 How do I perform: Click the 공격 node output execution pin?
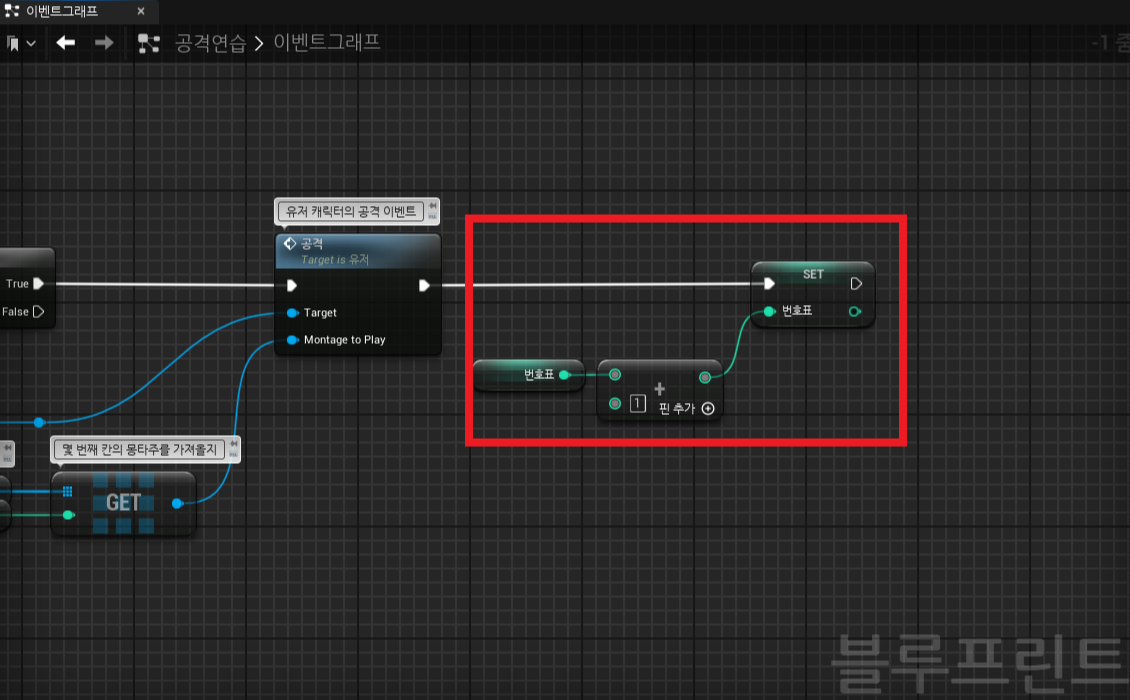(424, 285)
